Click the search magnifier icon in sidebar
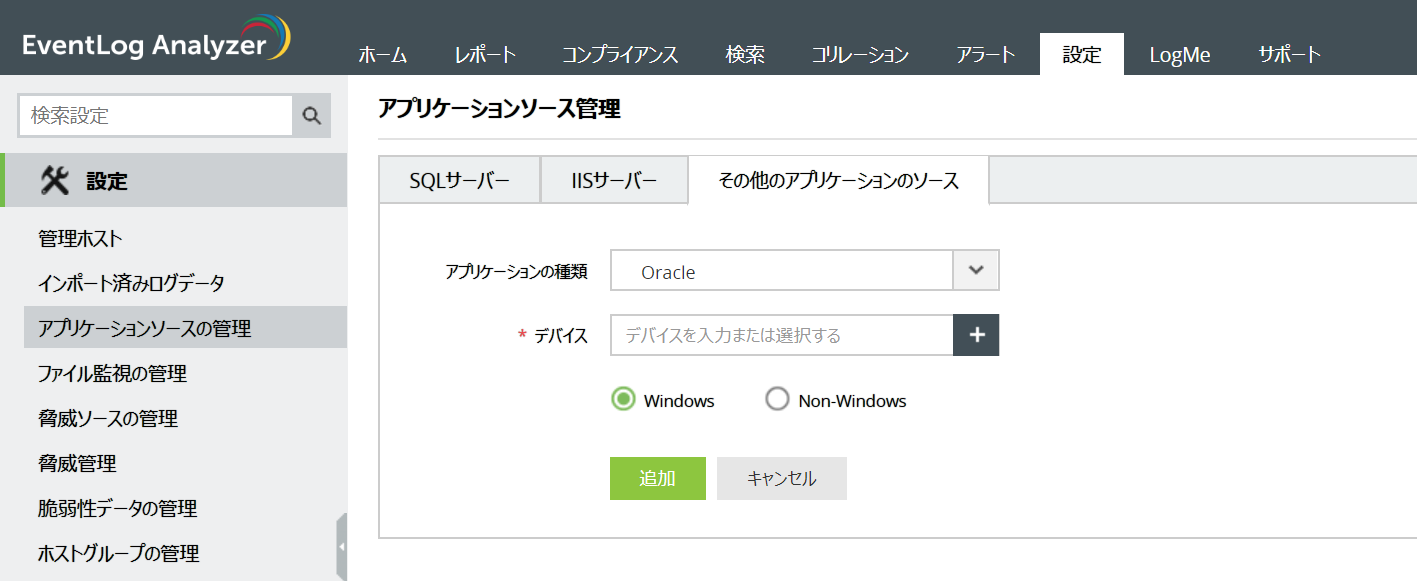Image resolution: width=1417 pixels, height=581 pixels. point(311,116)
